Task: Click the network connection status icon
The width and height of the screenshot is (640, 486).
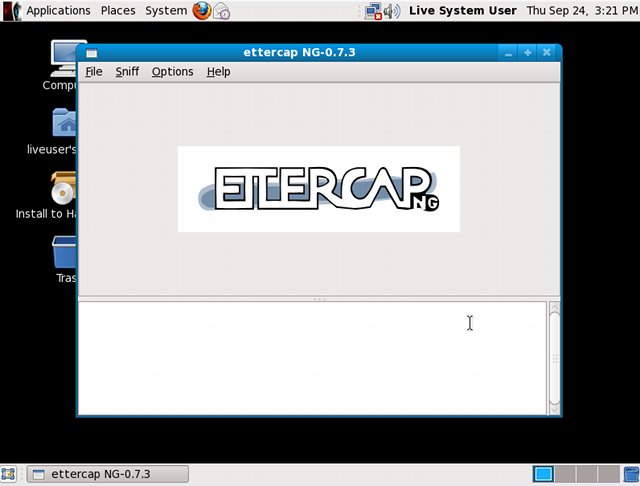Action: tap(373, 11)
